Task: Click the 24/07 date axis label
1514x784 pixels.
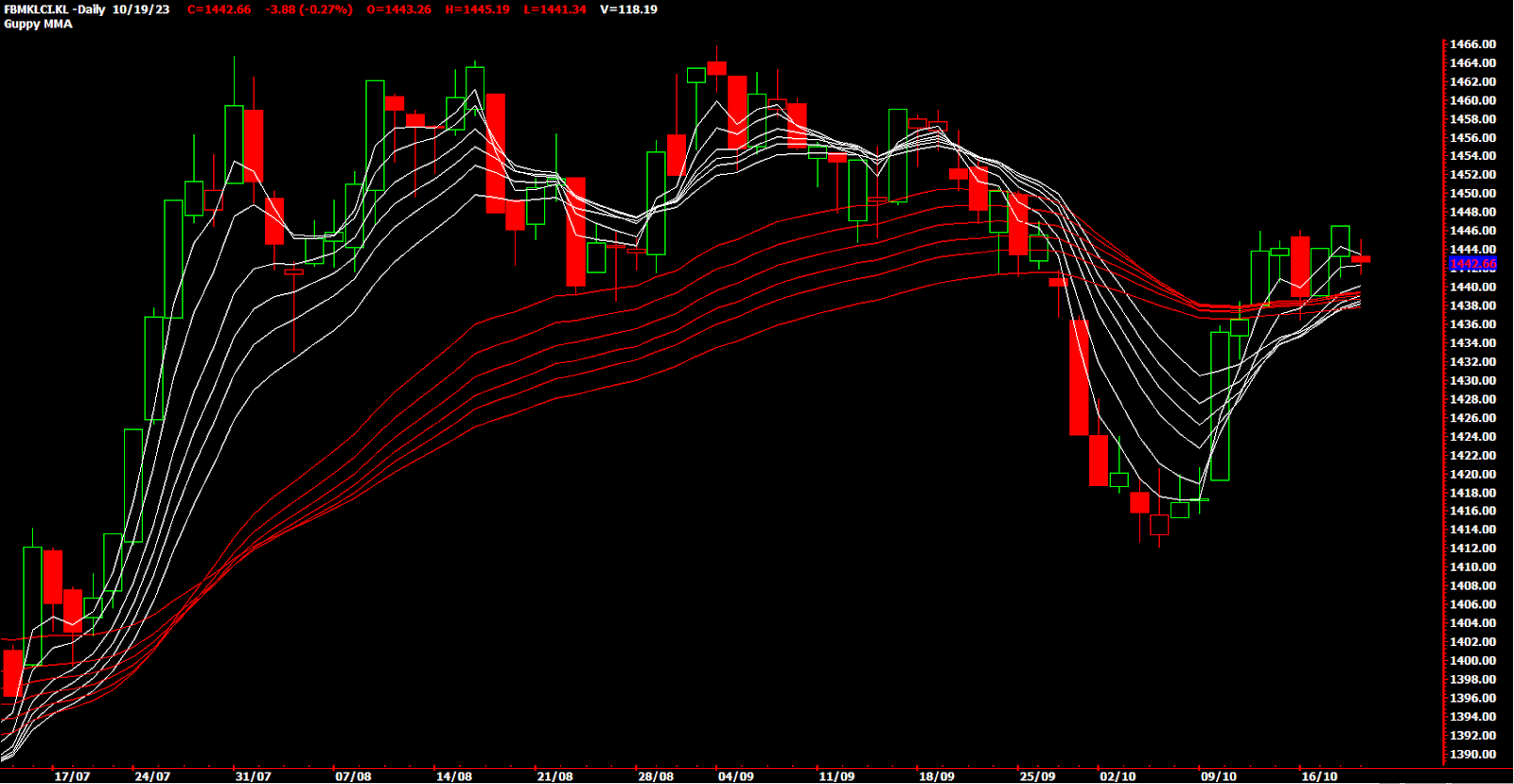Action: [x=152, y=776]
